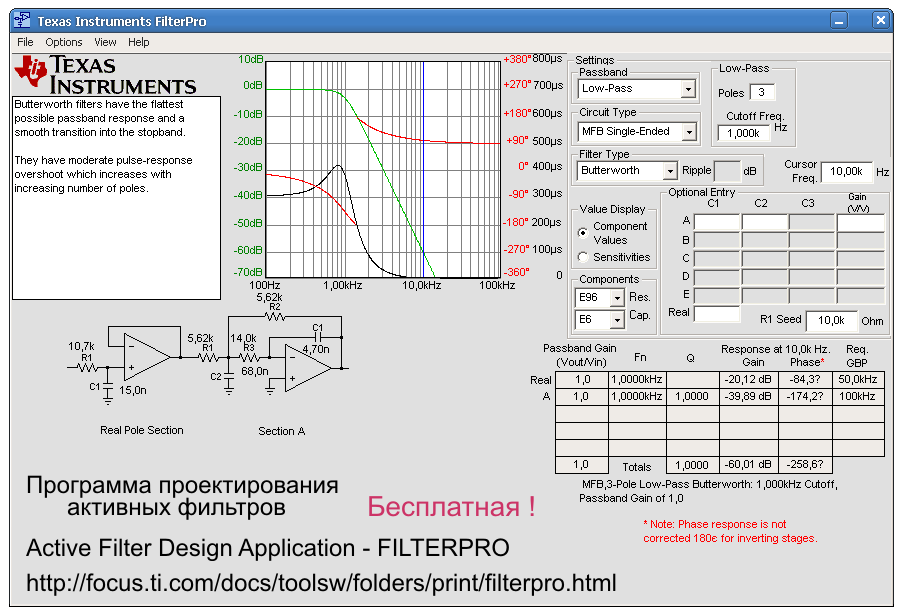Open the Passband Low-Pass dropdown
This screenshot has width=902, height=612.
click(x=687, y=89)
